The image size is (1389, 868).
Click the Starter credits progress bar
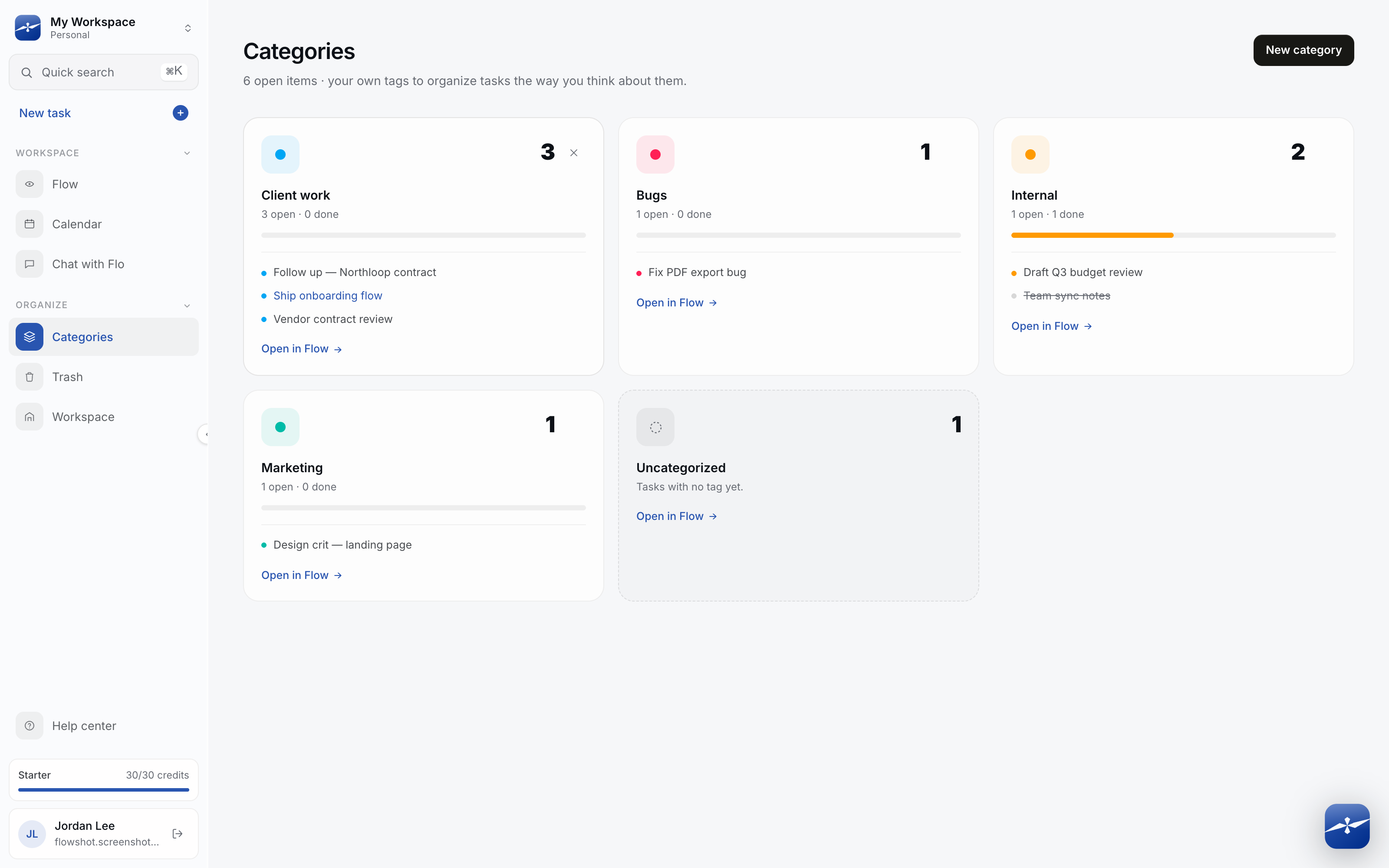pos(104,790)
